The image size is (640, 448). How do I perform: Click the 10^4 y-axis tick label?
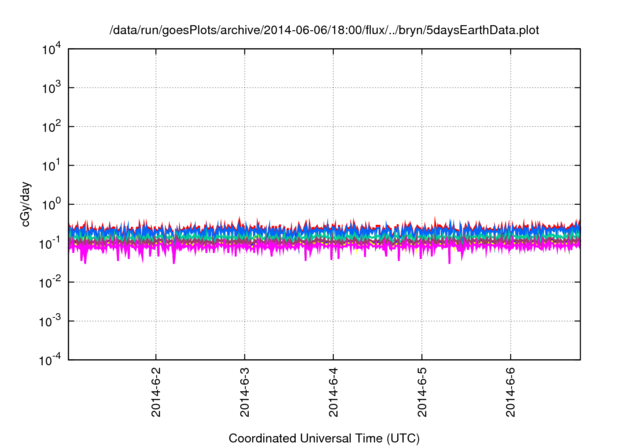(52, 50)
